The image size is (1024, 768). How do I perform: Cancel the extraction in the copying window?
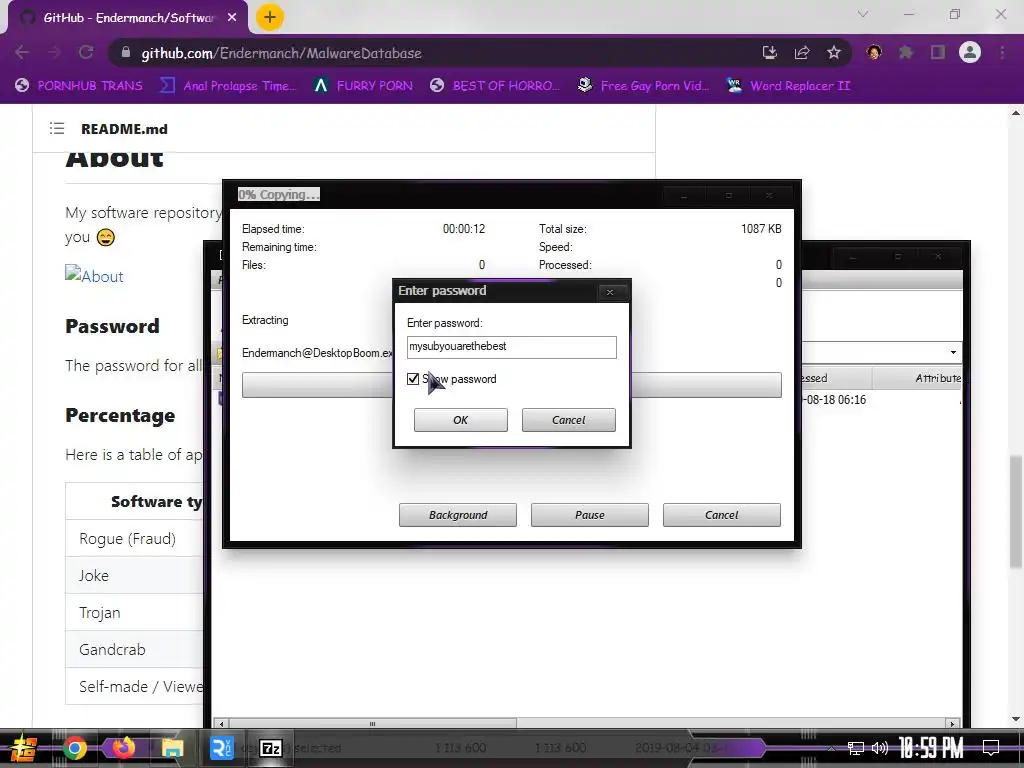point(722,515)
